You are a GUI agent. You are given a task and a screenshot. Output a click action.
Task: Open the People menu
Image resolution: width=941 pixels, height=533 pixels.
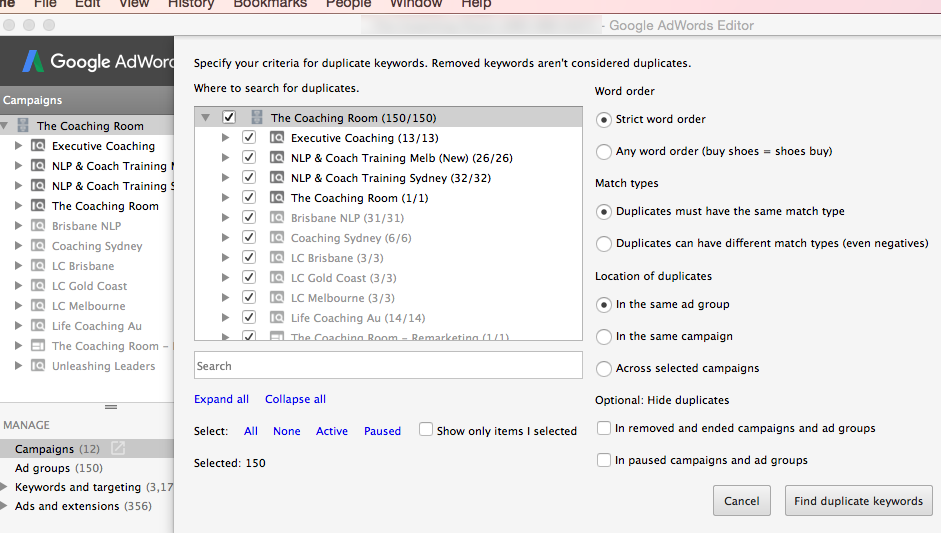tap(349, 4)
